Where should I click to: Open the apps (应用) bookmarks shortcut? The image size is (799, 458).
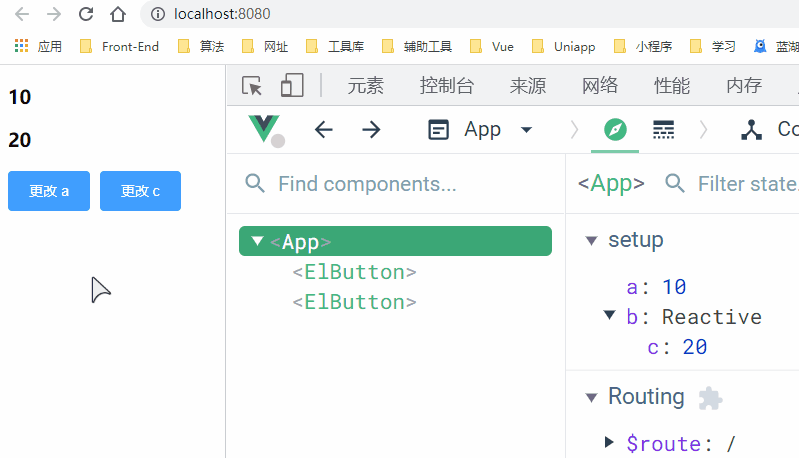pyautogui.click(x=38, y=46)
